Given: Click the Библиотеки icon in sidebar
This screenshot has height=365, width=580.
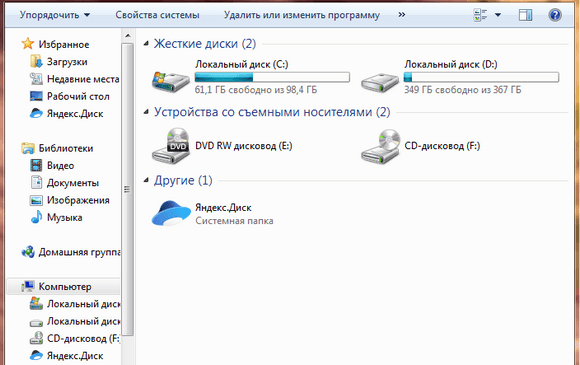Looking at the screenshot, I should [x=28, y=148].
